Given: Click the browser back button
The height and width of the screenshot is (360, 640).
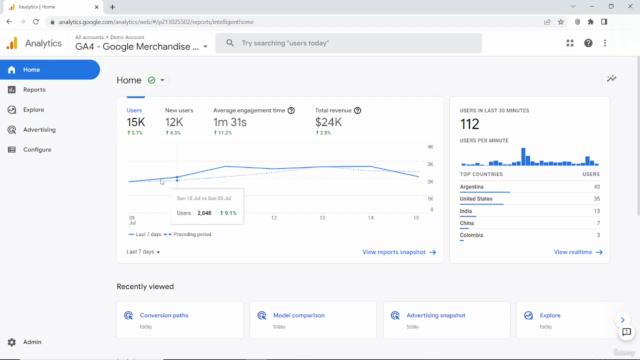Looking at the screenshot, I should [9, 22].
